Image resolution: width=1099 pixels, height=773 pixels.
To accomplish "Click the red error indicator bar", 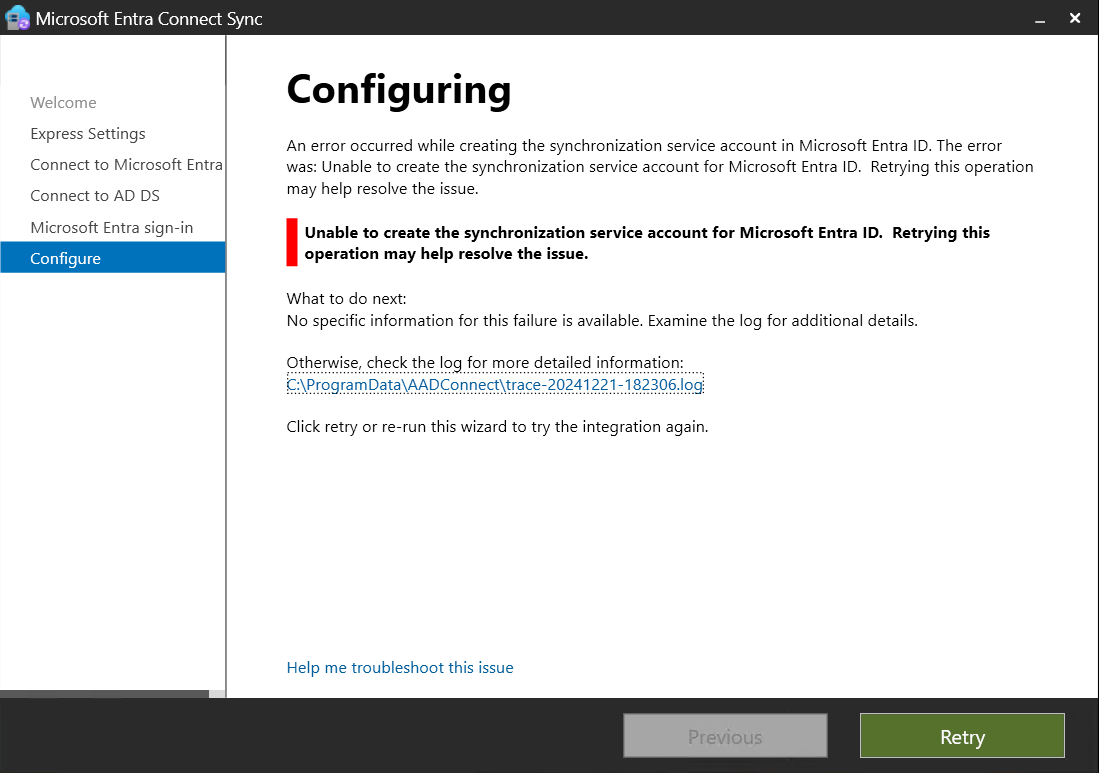I will [x=292, y=243].
